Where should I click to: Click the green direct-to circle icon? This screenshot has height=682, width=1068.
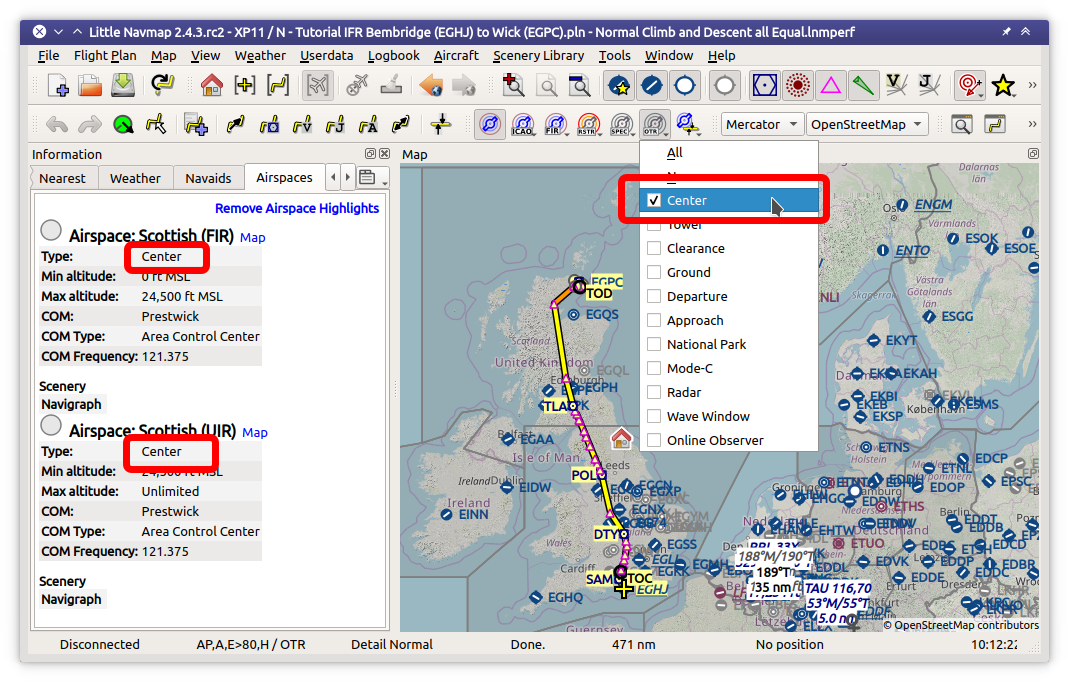click(x=123, y=125)
